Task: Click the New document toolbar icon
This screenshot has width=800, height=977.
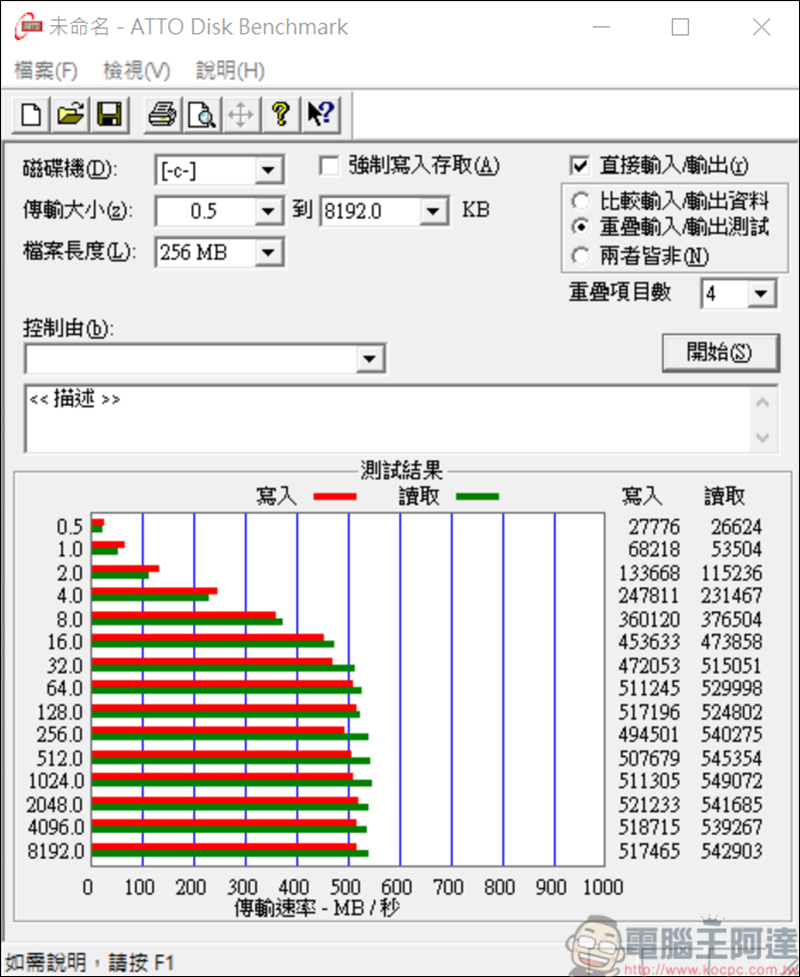Action: pyautogui.click(x=31, y=115)
